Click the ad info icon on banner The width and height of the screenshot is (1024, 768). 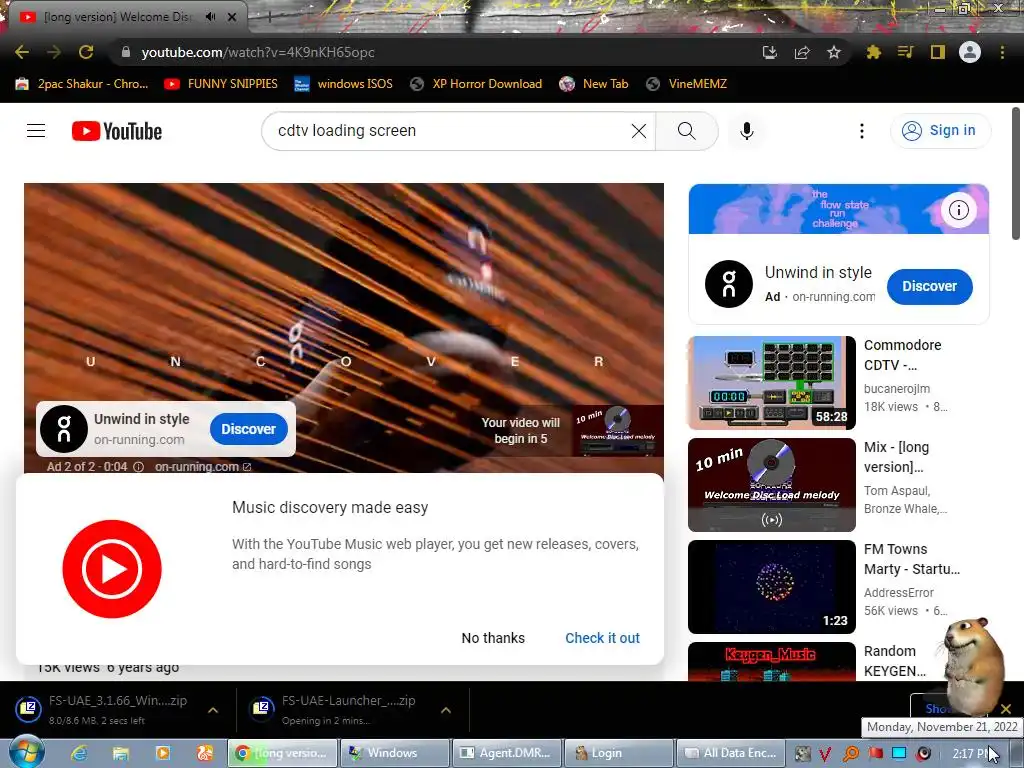[959, 210]
